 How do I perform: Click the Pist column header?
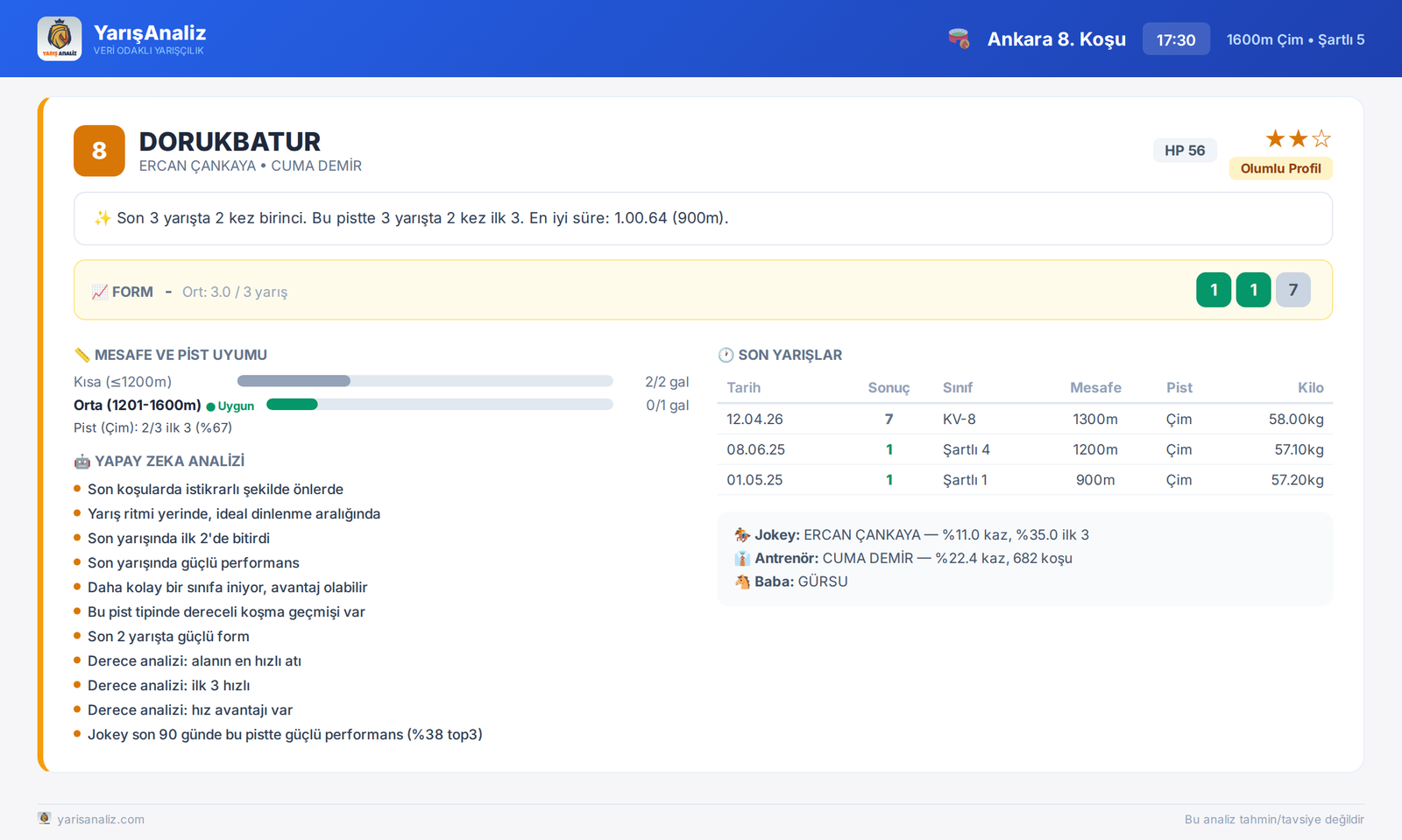coord(1179,387)
